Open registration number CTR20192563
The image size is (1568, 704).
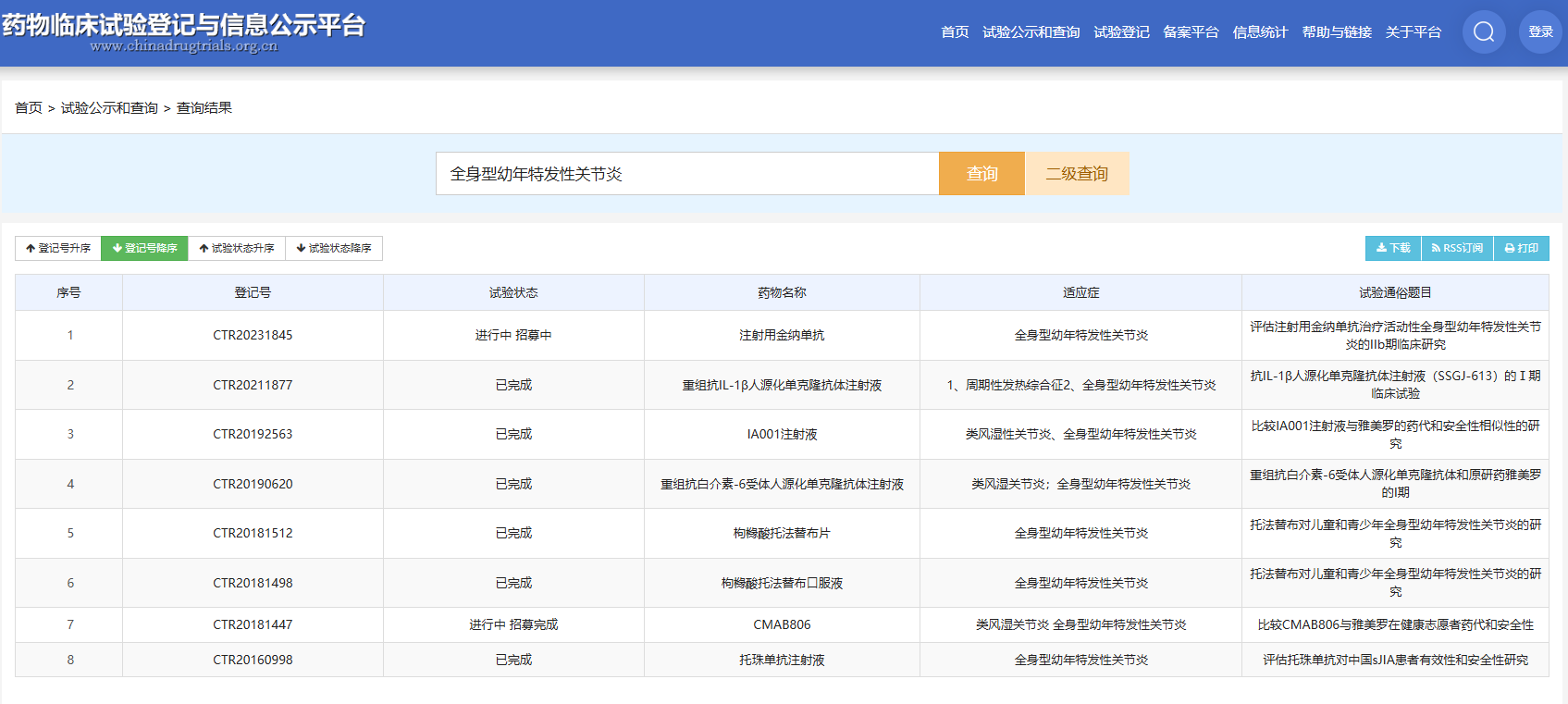(x=253, y=434)
